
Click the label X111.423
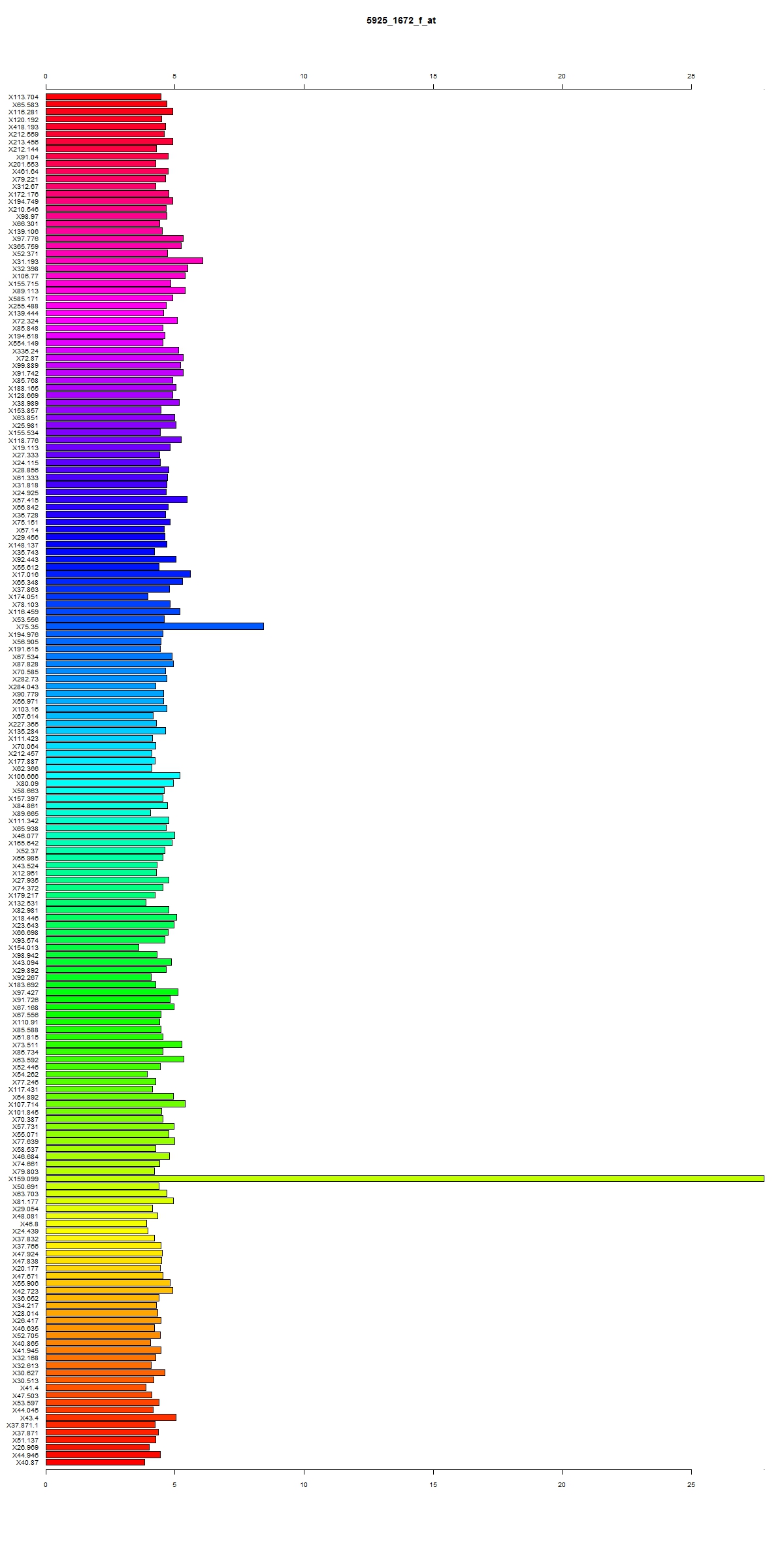[x=24, y=739]
